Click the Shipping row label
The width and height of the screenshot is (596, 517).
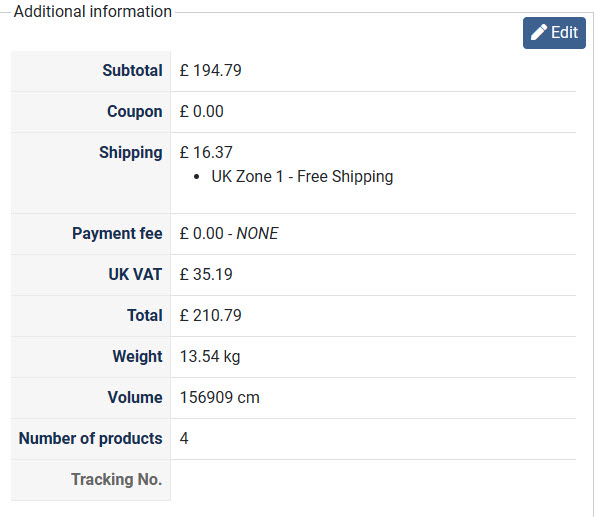[131, 153]
